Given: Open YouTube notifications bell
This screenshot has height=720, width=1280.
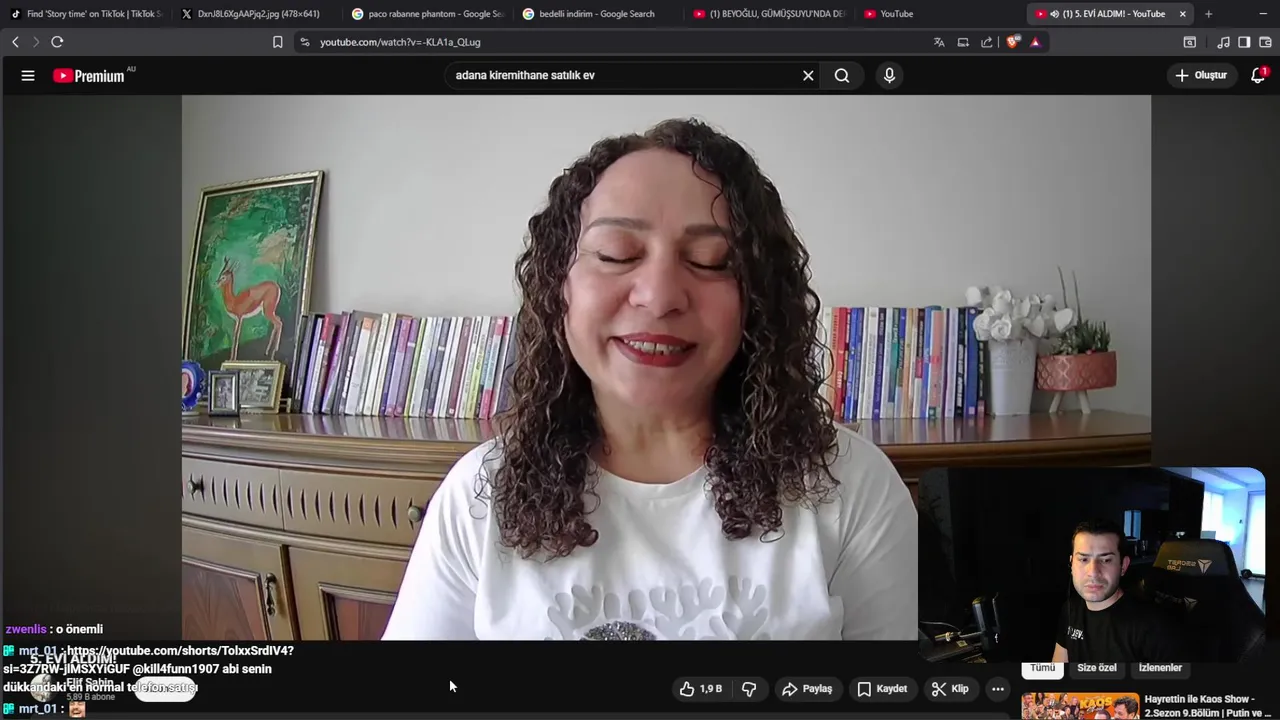Looking at the screenshot, I should pyautogui.click(x=1258, y=75).
